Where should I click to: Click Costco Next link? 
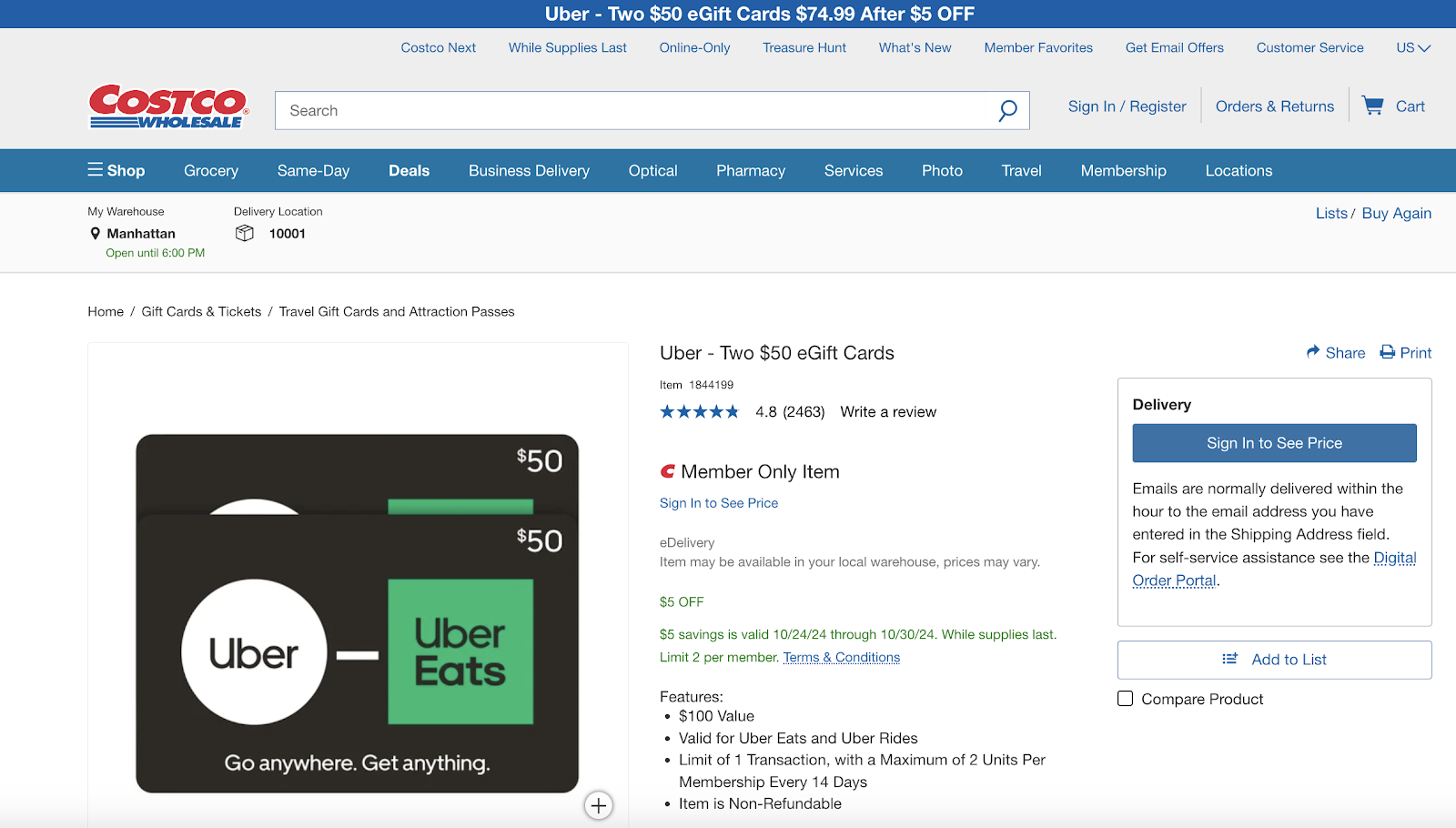[438, 47]
